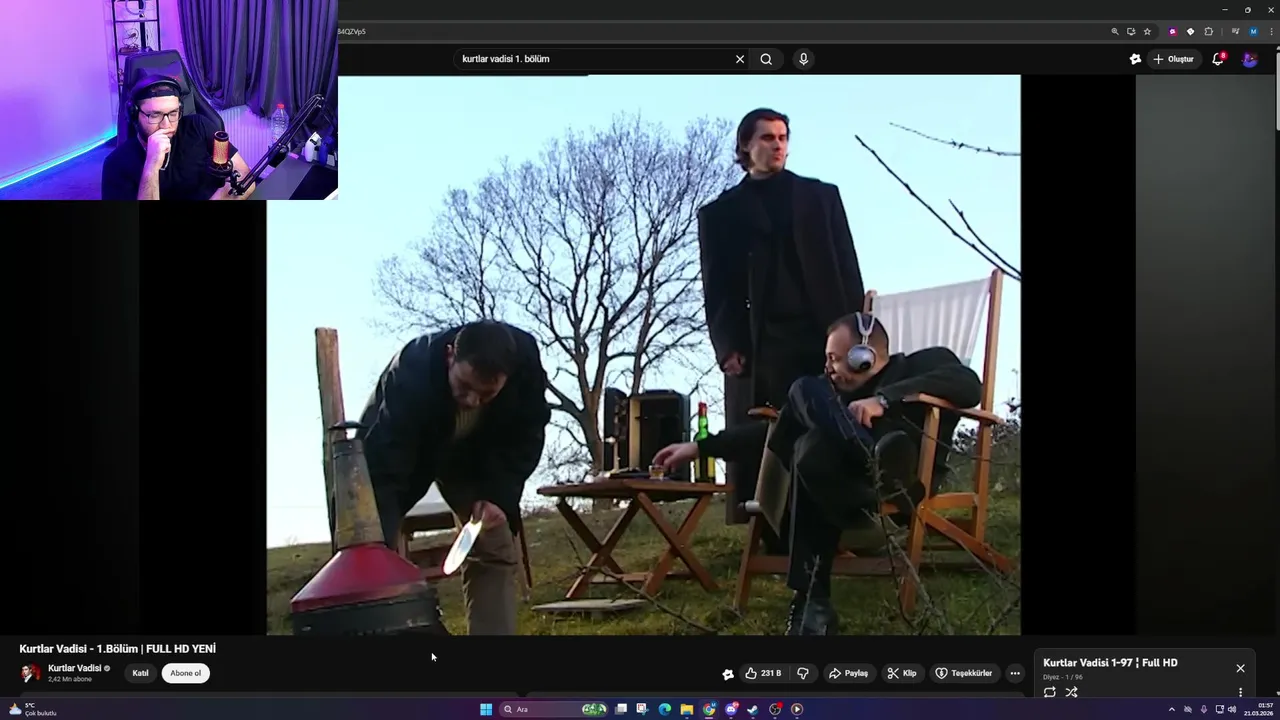Open the YouTube account avatar menu
The image size is (1280, 720).
[1249, 59]
